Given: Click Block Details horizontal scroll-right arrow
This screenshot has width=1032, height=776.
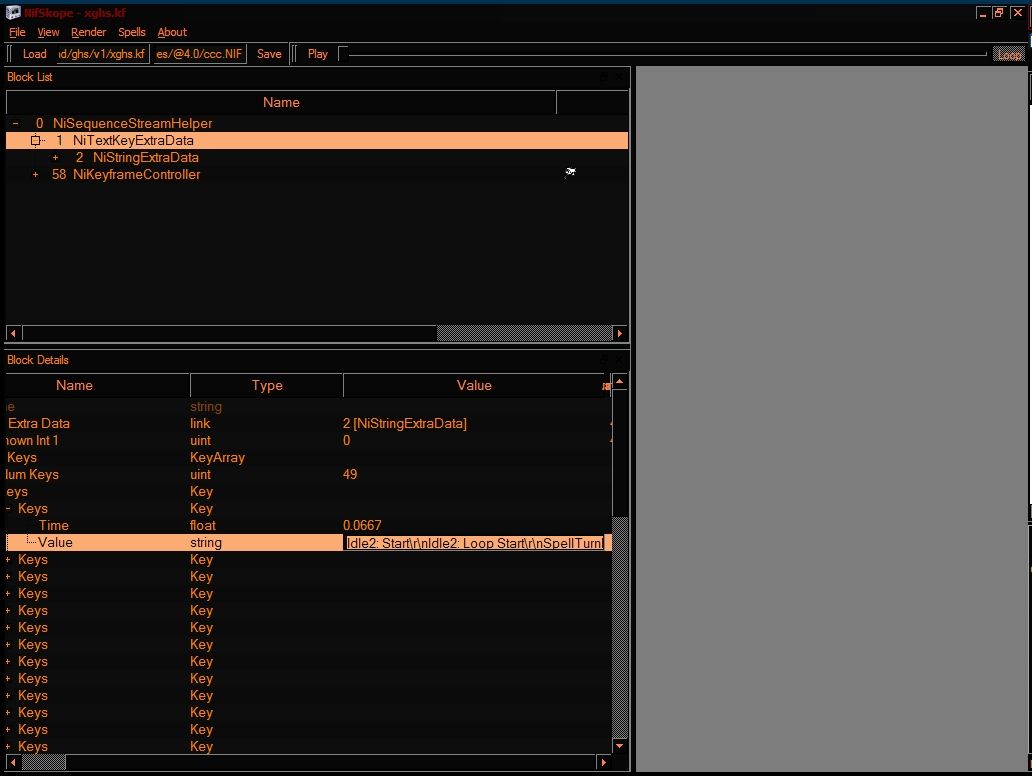Looking at the screenshot, I should point(603,762).
